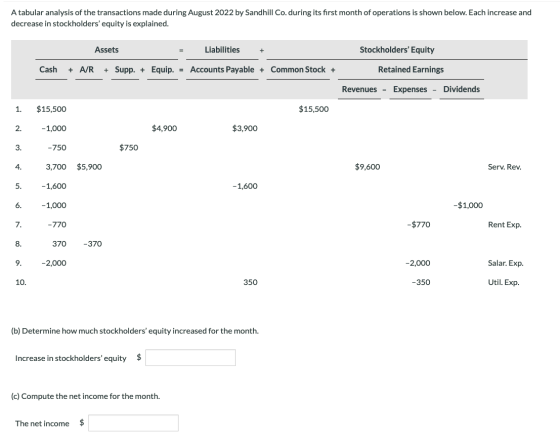Viewport: 560px width, 444px height.
Task: Select the $15,500 Common Stock value
Action: pyautogui.click(x=314, y=109)
